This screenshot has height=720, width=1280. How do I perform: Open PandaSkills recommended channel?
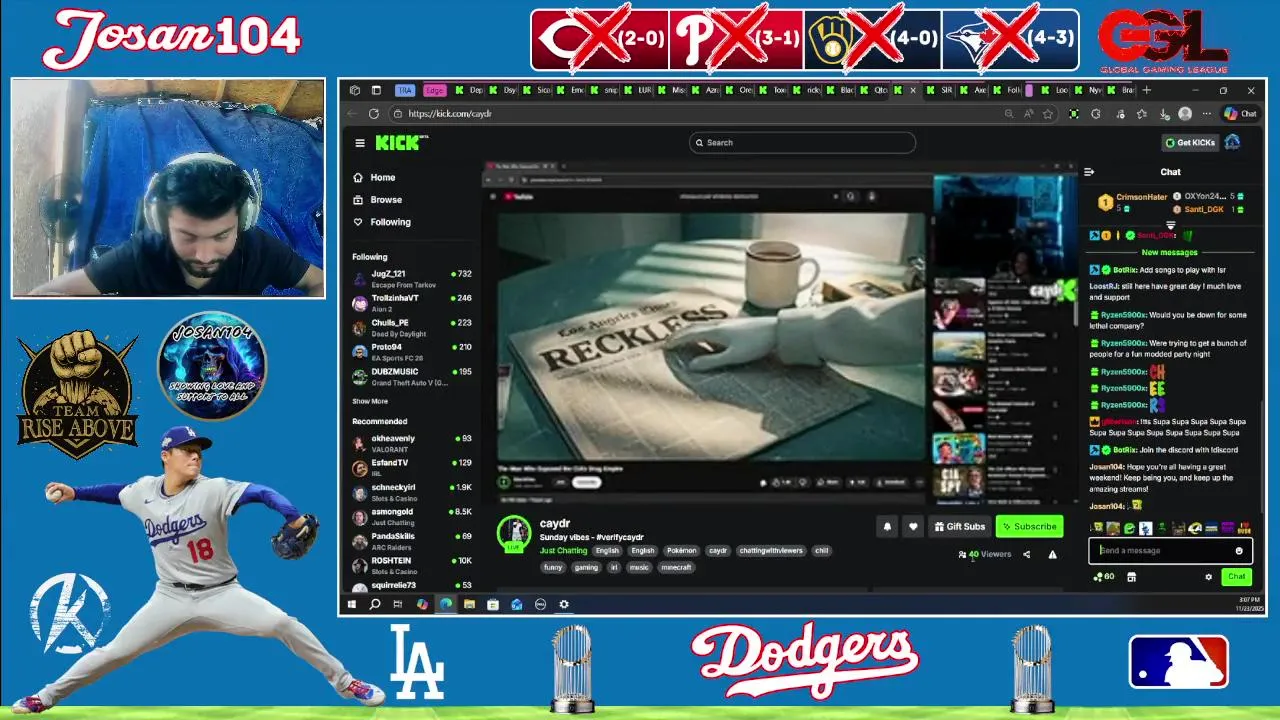coord(412,541)
